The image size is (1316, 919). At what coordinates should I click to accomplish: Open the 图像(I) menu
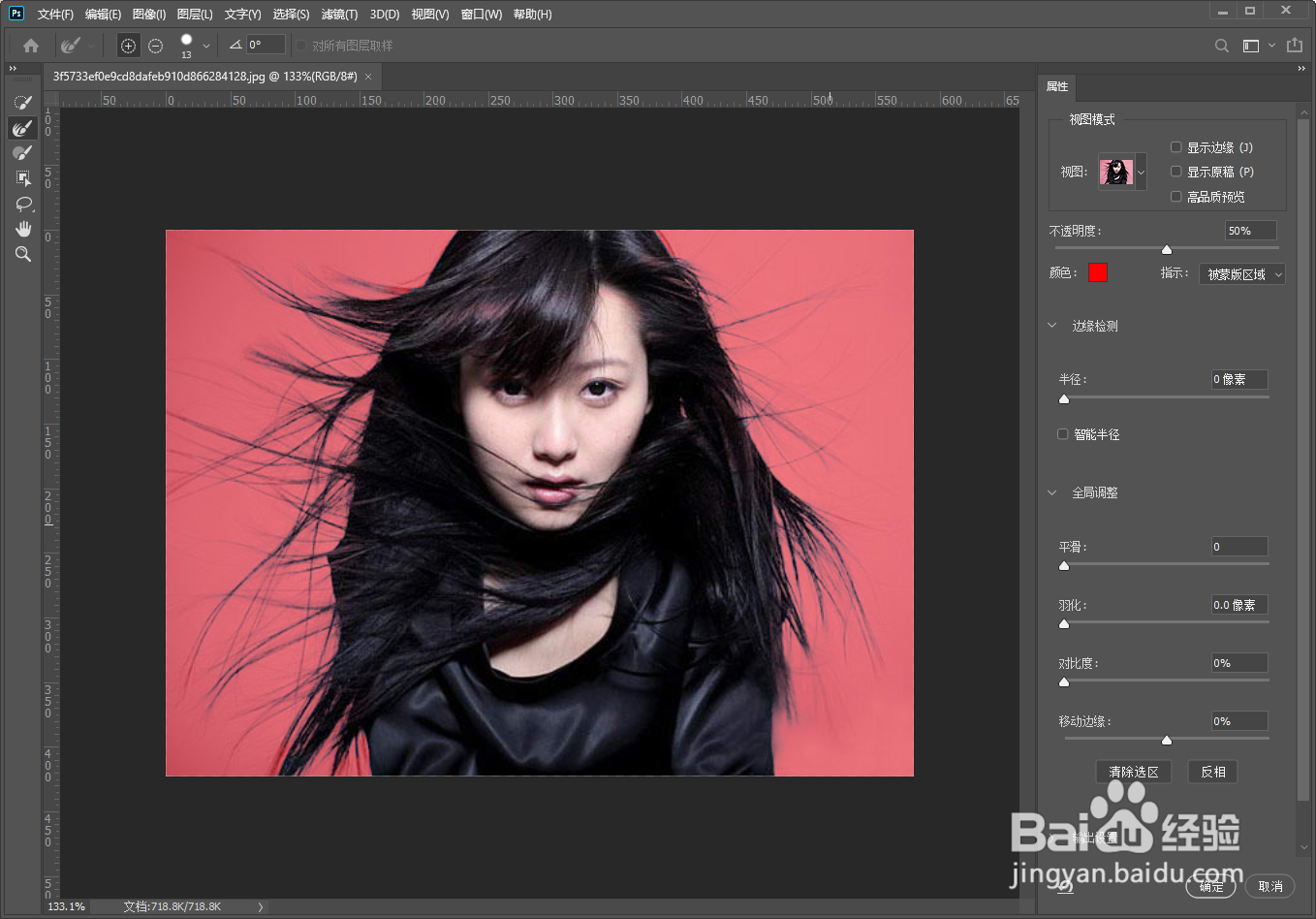pos(149,15)
